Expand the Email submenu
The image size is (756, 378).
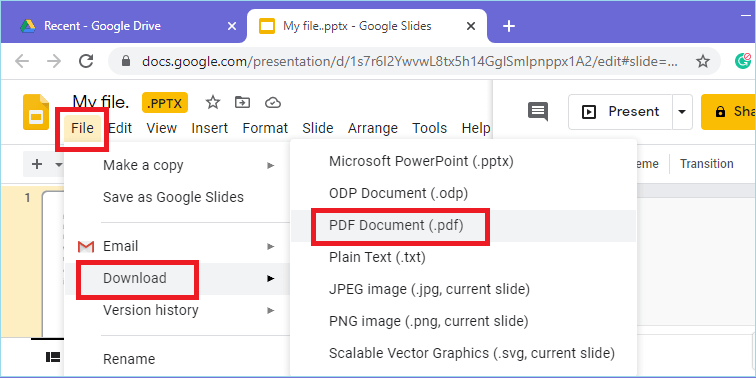(177, 246)
